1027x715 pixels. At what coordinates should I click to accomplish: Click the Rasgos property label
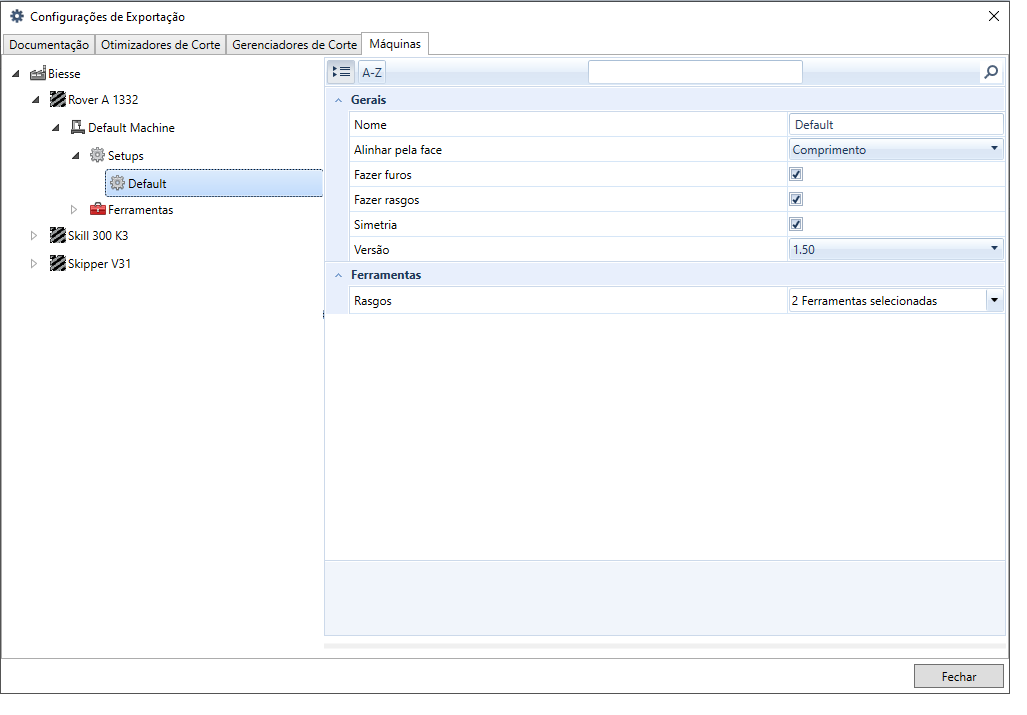(373, 301)
